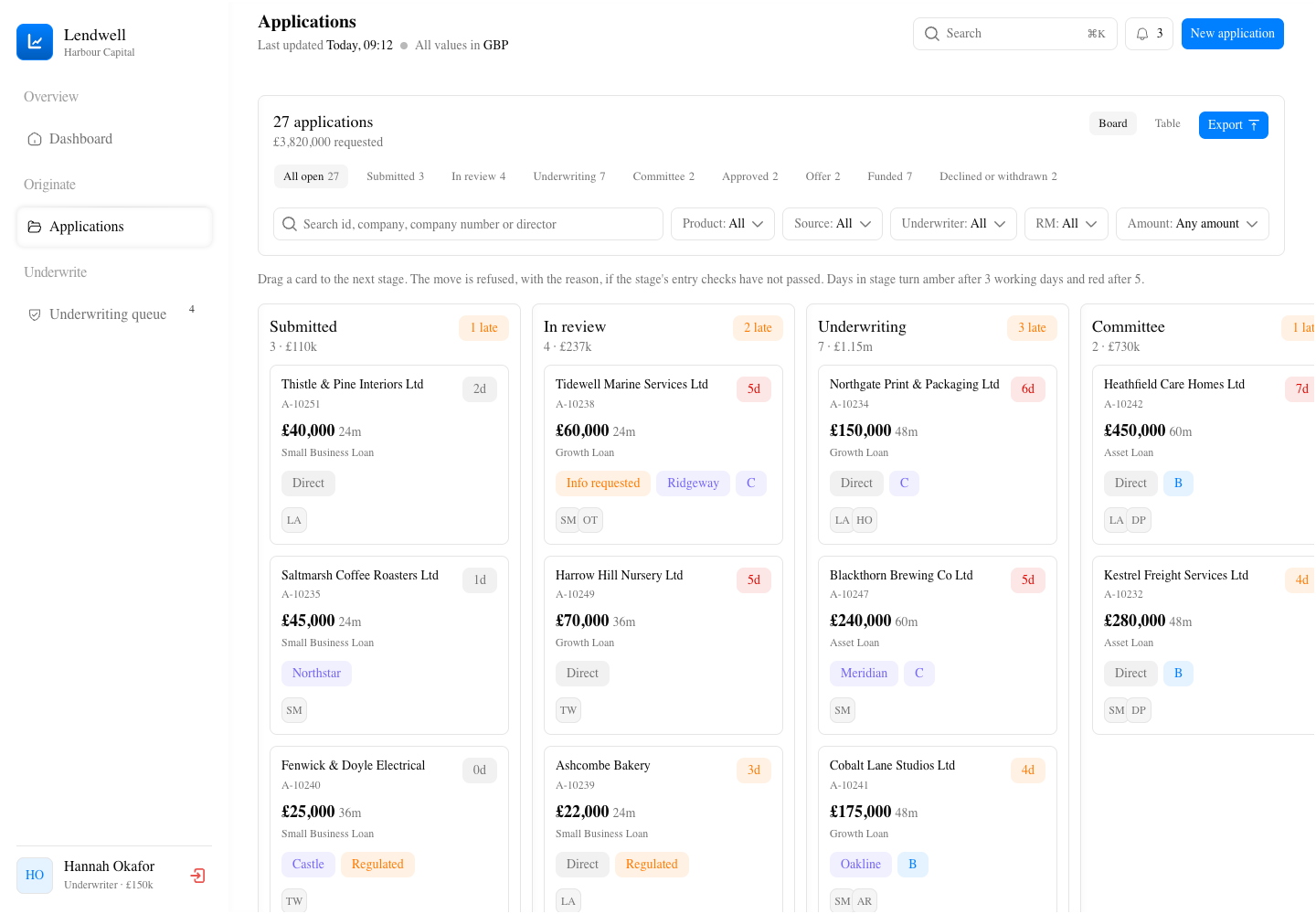Switch to Table view

pos(1167,123)
